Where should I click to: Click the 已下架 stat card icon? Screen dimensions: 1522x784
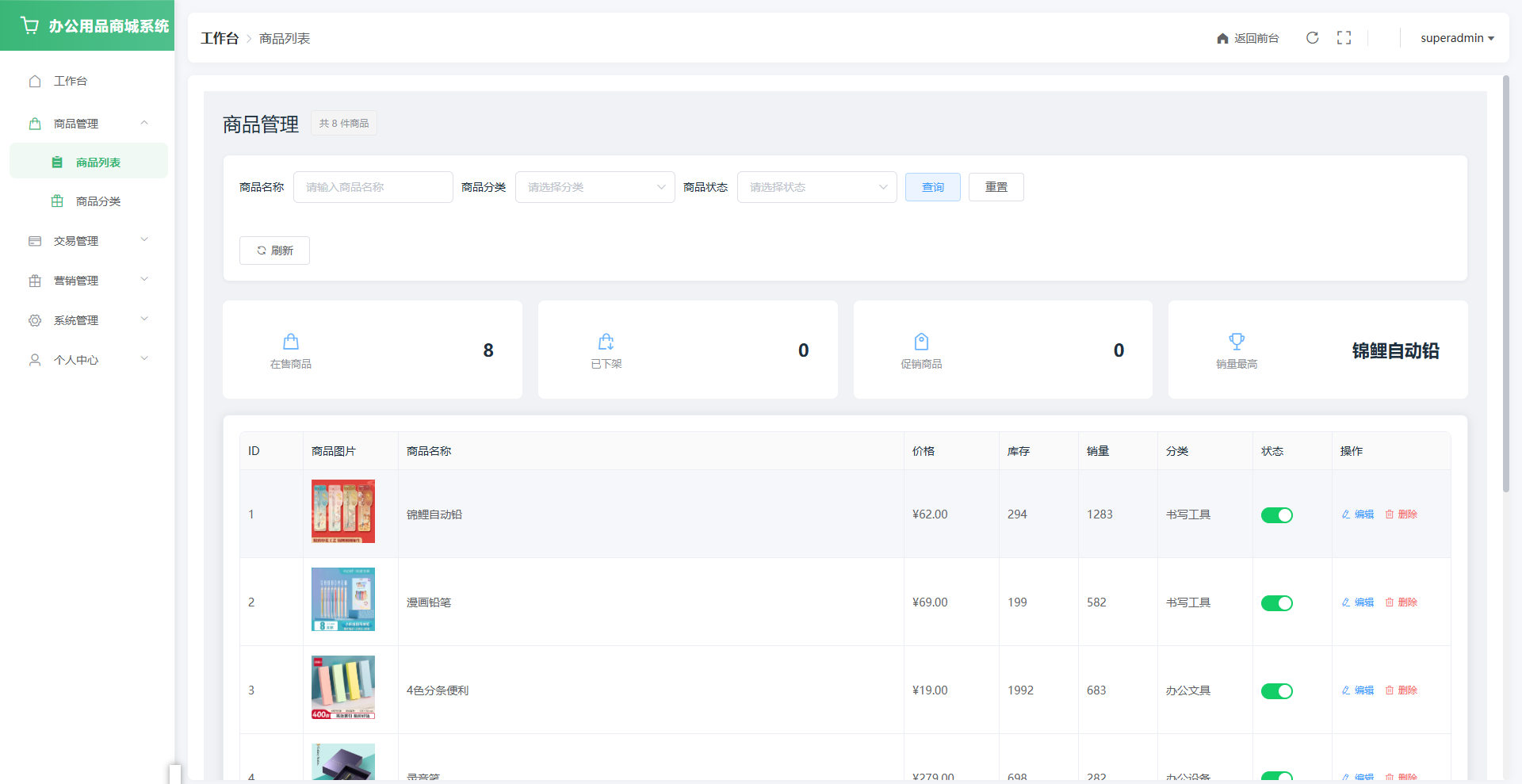tap(606, 342)
